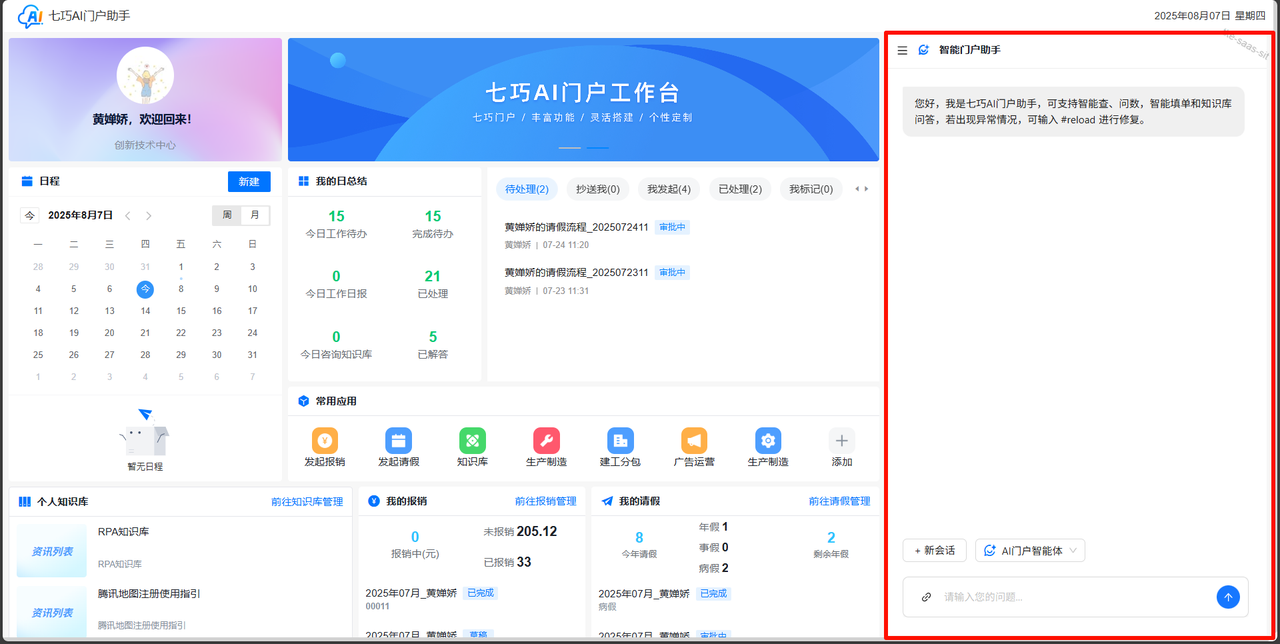Image resolution: width=1280 pixels, height=644 pixels.
Task: Open the 发起请假 app icon
Action: [x=398, y=441]
